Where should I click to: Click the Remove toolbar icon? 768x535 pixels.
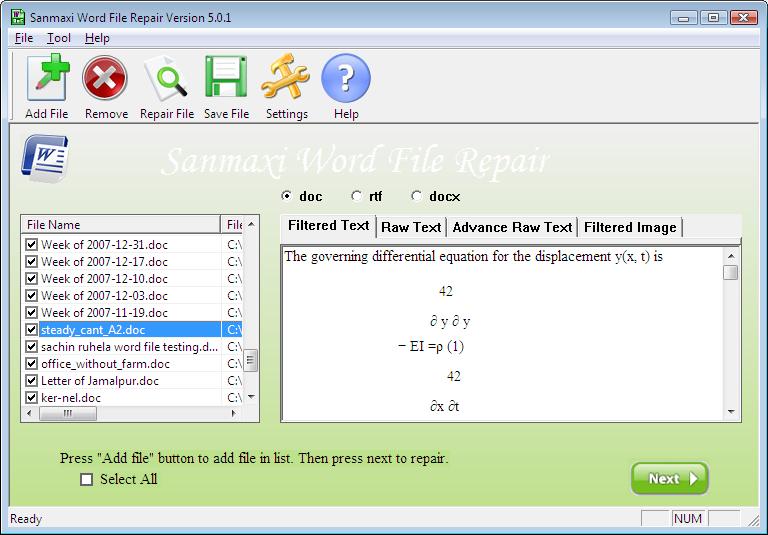105,78
